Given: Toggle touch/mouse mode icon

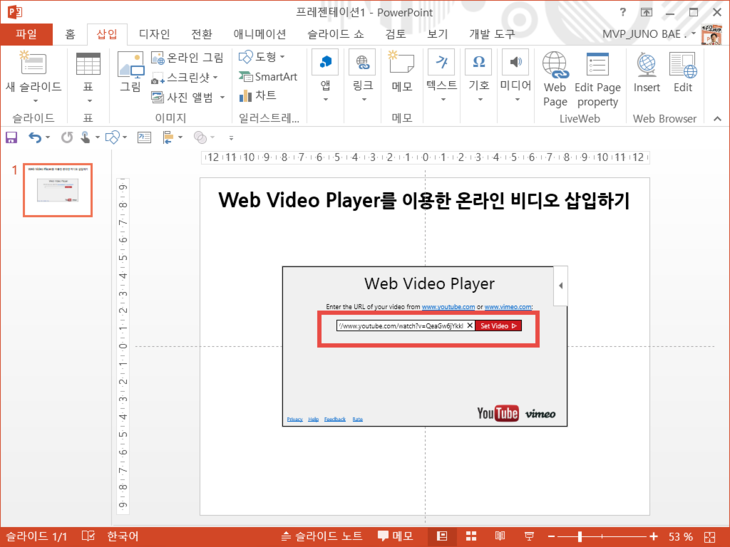Looking at the screenshot, I should 86,137.
